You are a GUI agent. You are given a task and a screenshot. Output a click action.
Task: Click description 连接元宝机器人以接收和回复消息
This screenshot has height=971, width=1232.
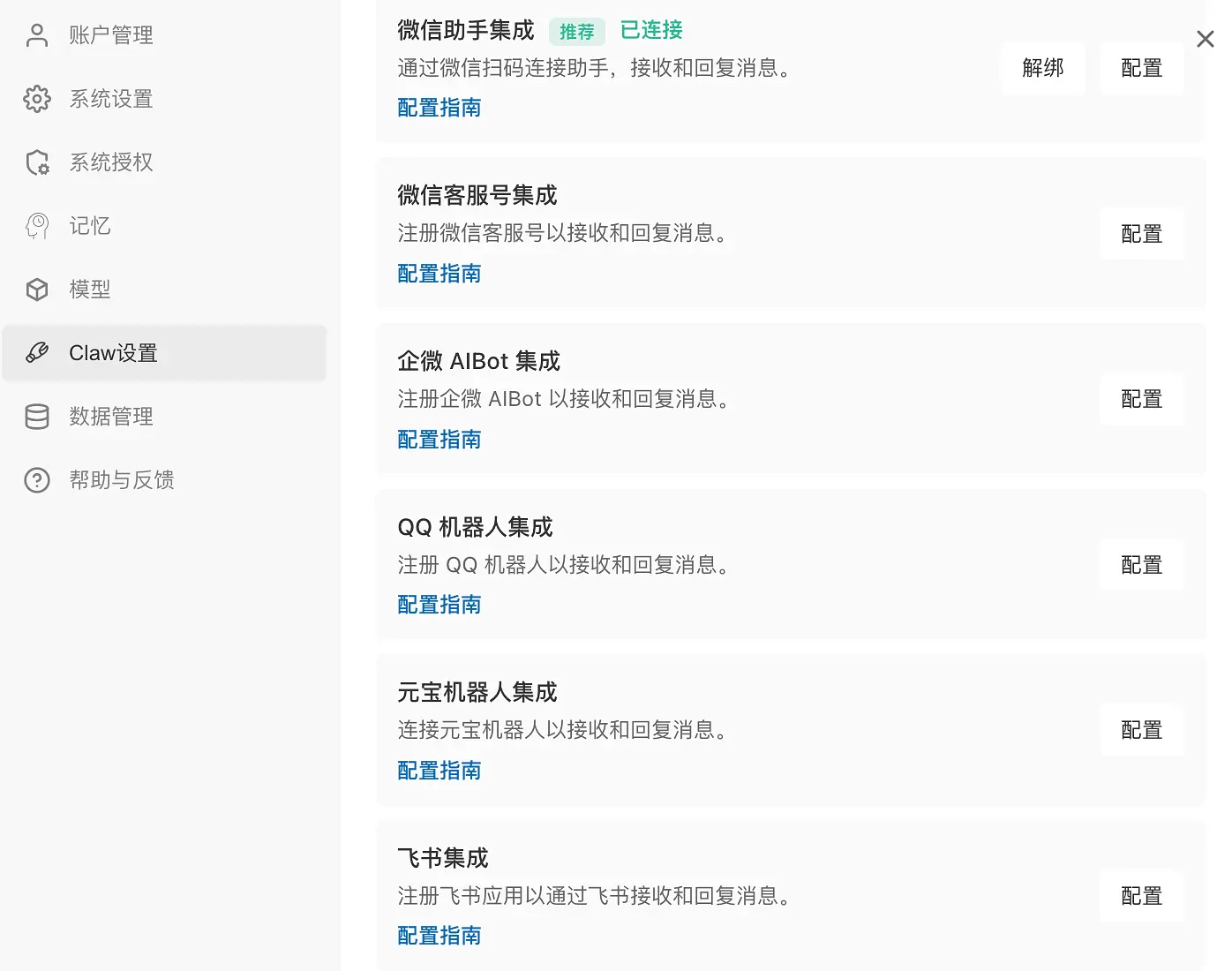click(x=565, y=730)
